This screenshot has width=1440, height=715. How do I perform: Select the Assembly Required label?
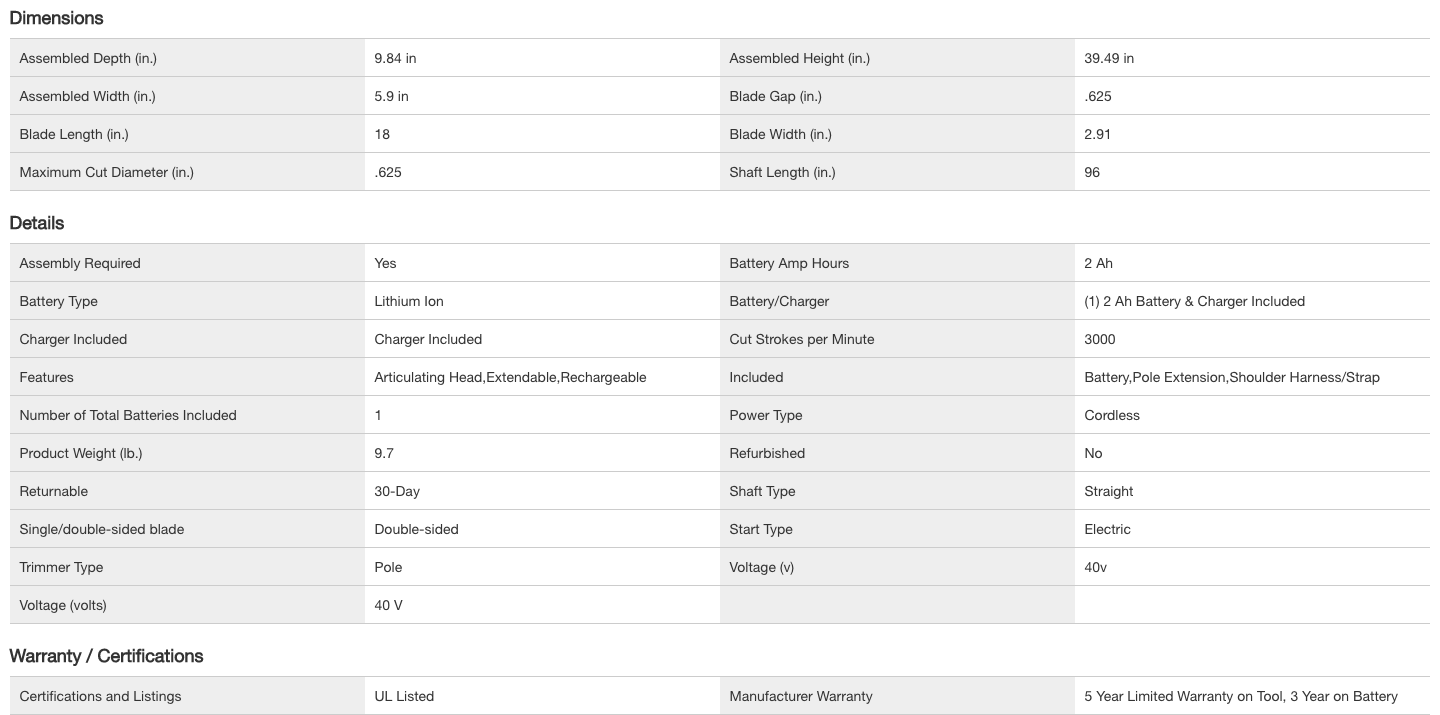(x=80, y=264)
